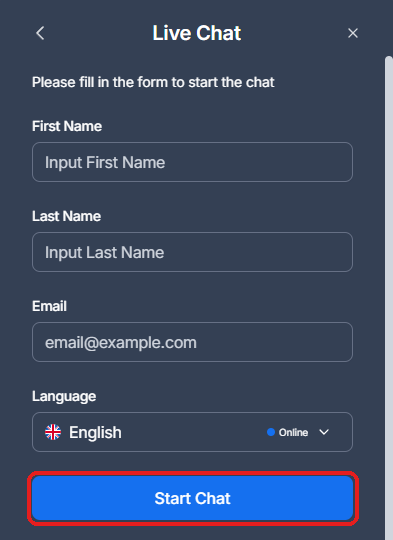Click the UK flag icon
Viewport: 393px width, 540px height.
(53, 432)
